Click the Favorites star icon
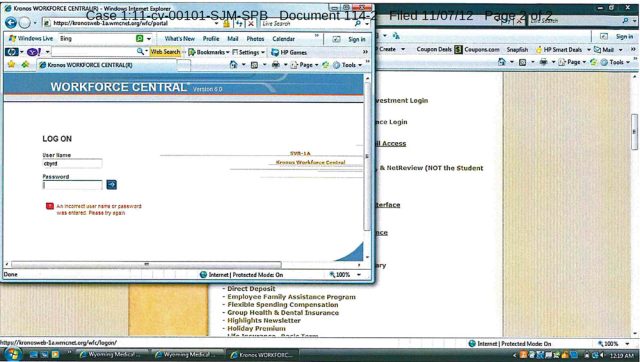 pos(11,64)
